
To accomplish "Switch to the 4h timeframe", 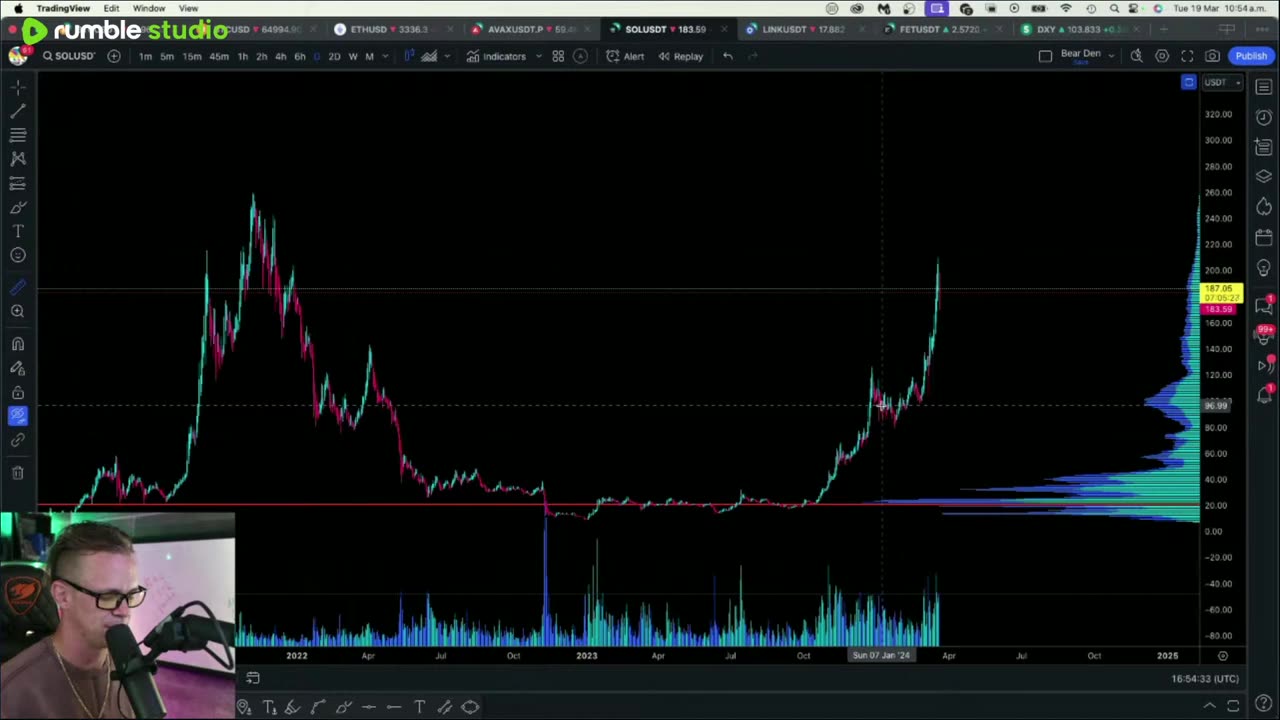I will click(280, 56).
